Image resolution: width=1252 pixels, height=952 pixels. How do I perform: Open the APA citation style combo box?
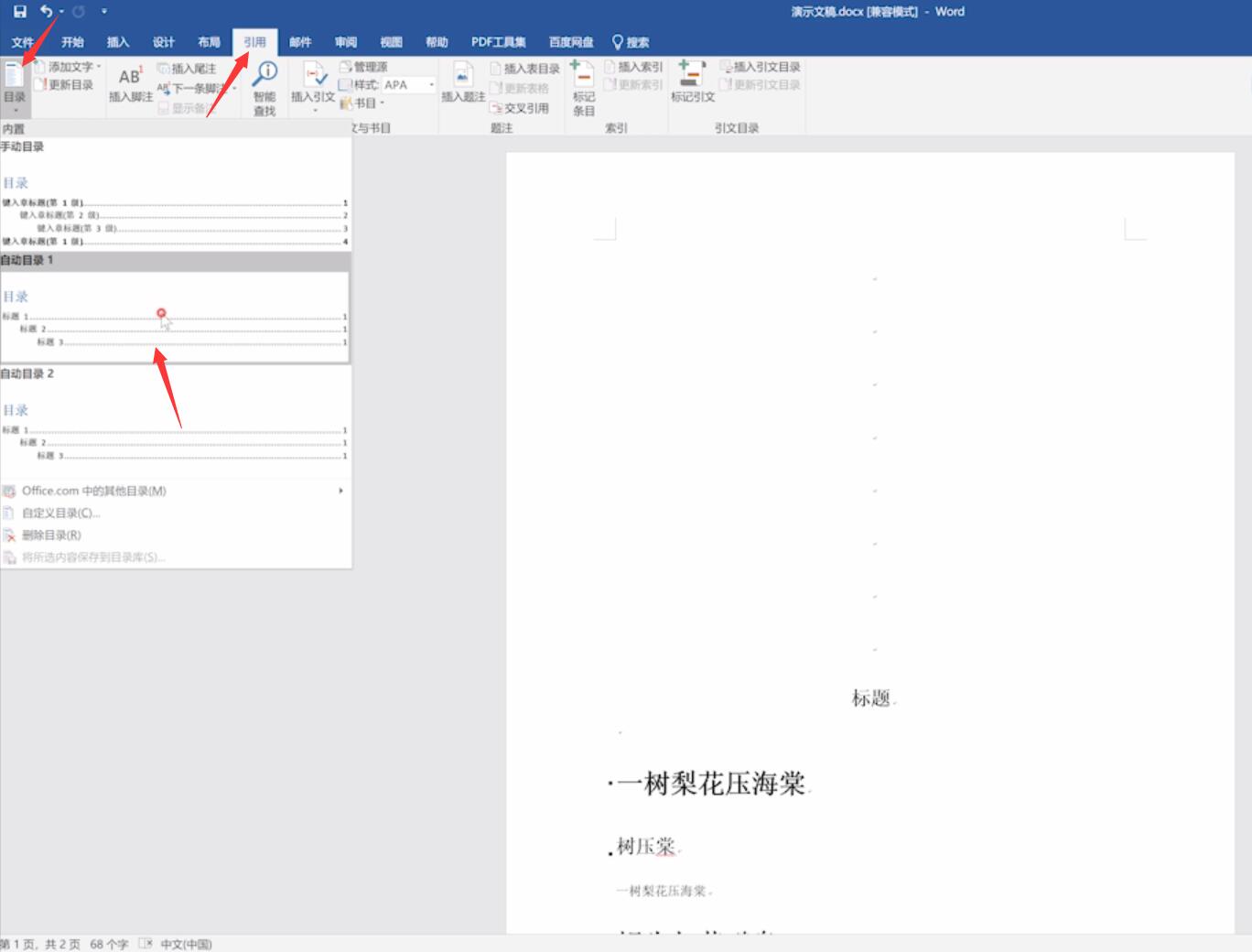tap(408, 84)
